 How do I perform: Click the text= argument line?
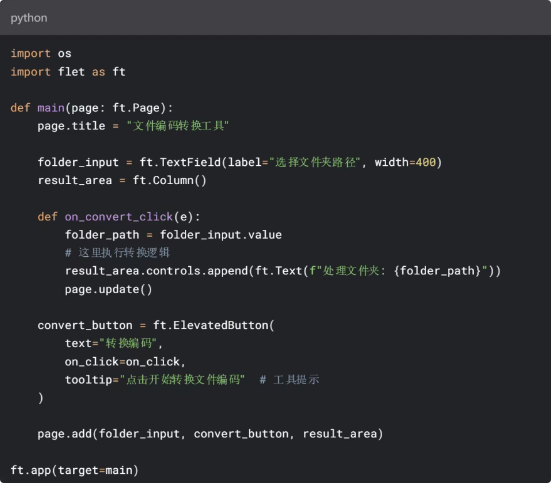[x=114, y=343]
